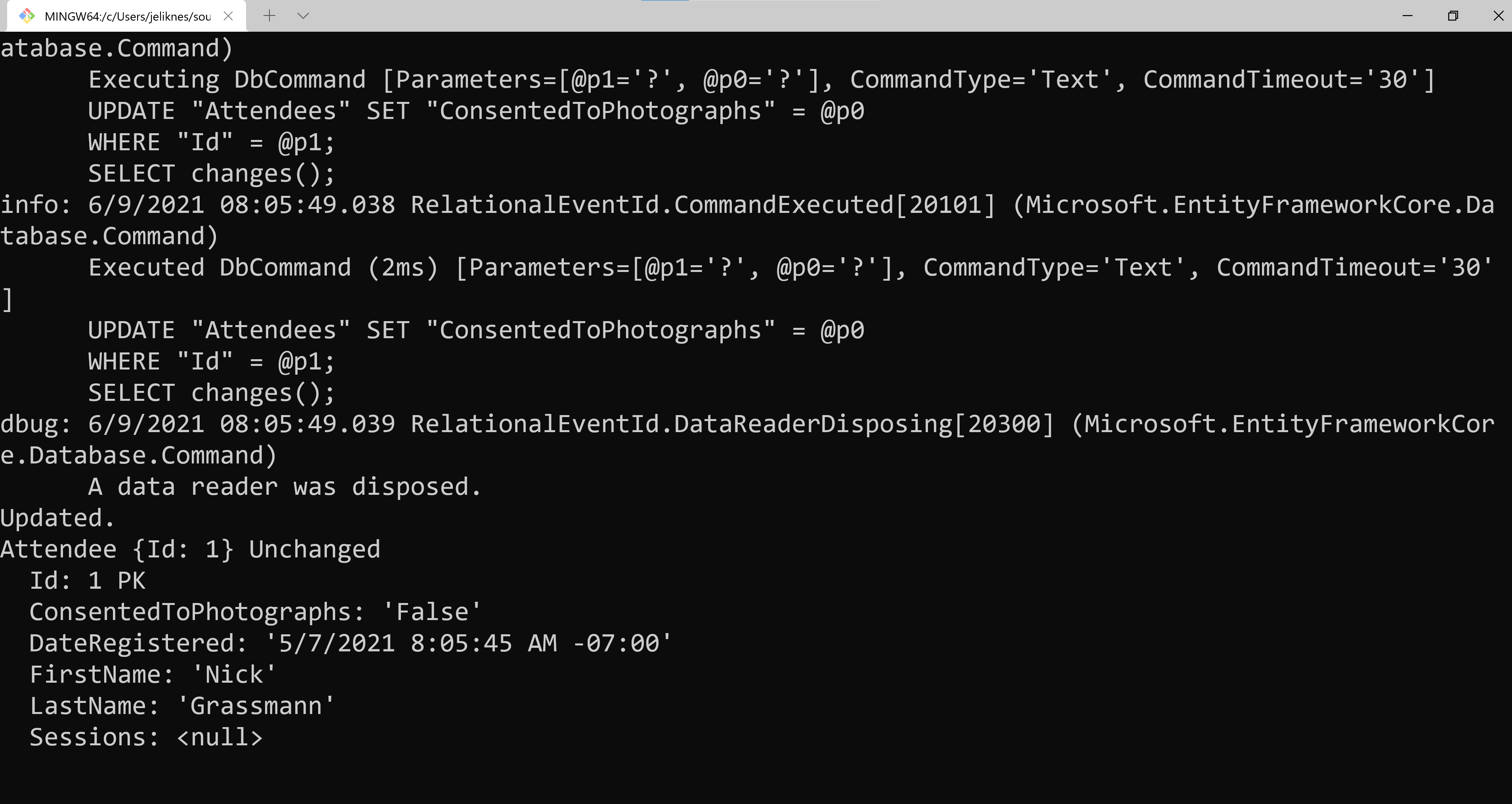This screenshot has height=804, width=1512.
Task: Click the "Executed DbCommand (2ms)" log line
Action: point(789,268)
